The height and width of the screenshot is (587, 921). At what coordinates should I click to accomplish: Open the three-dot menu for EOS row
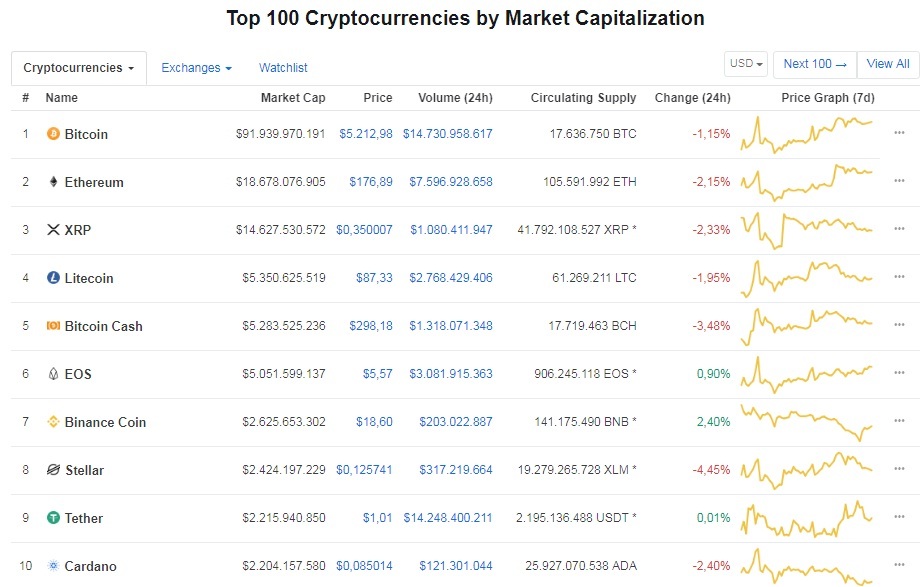[899, 374]
